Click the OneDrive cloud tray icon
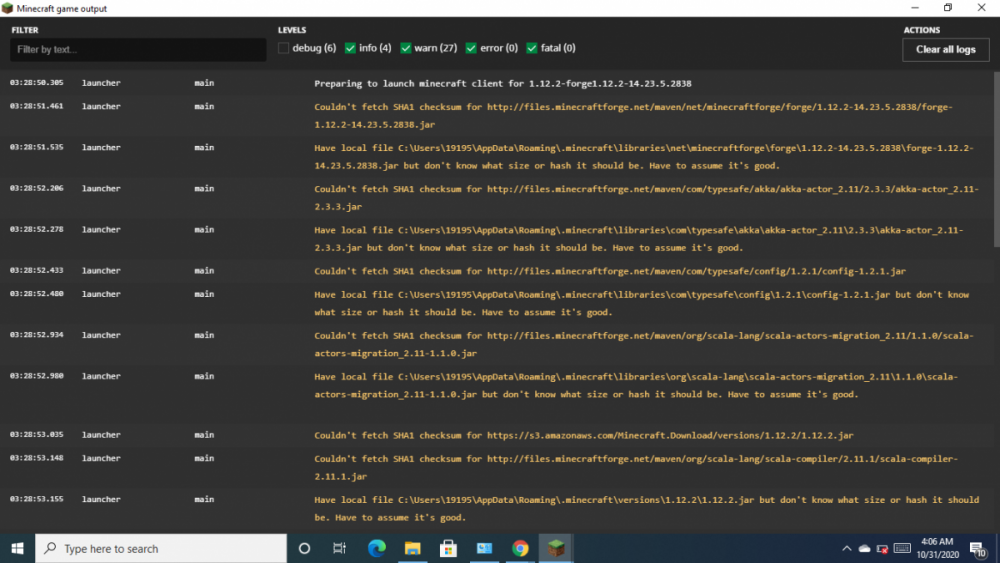1000x563 pixels. (x=865, y=549)
